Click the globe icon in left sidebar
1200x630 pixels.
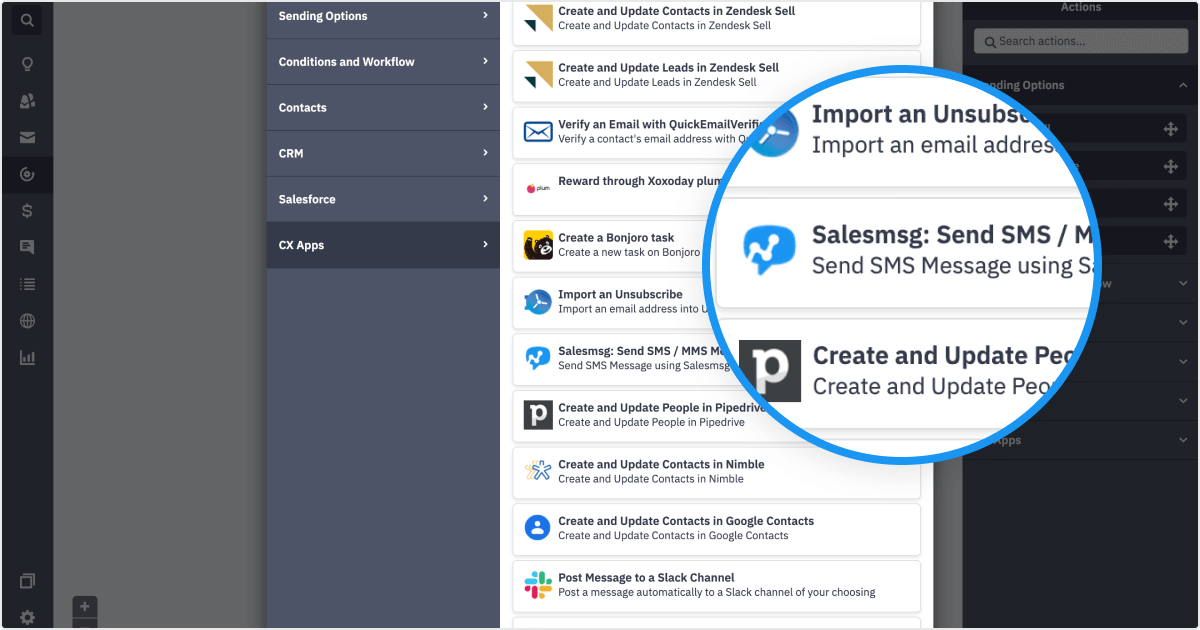pos(27,321)
